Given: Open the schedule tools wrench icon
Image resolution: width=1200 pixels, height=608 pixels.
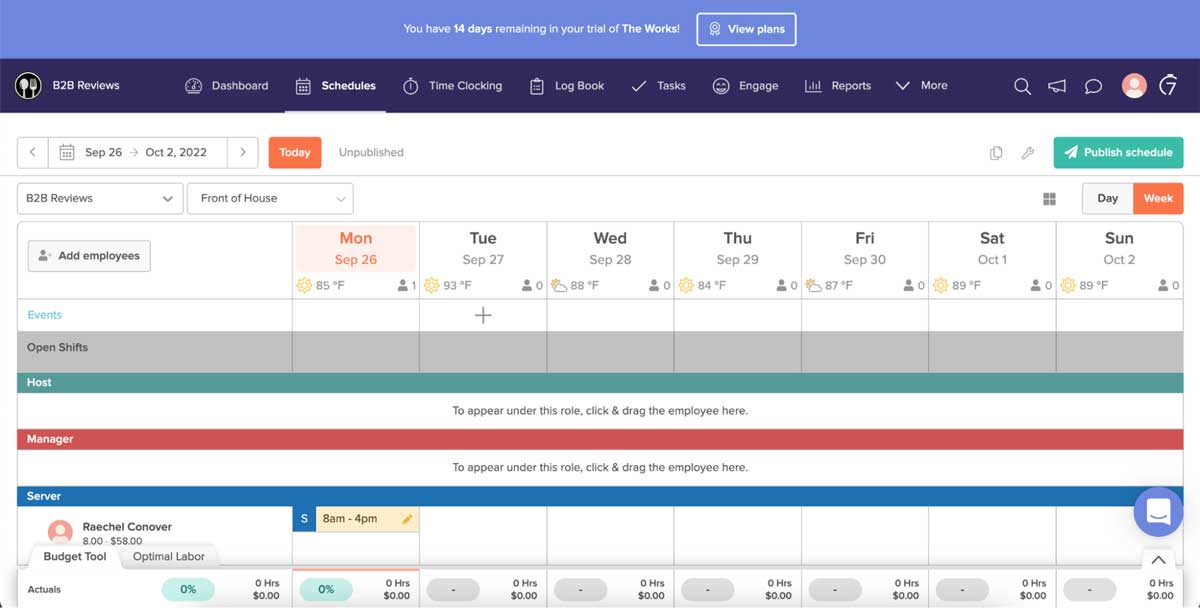Looking at the screenshot, I should tap(1027, 153).
